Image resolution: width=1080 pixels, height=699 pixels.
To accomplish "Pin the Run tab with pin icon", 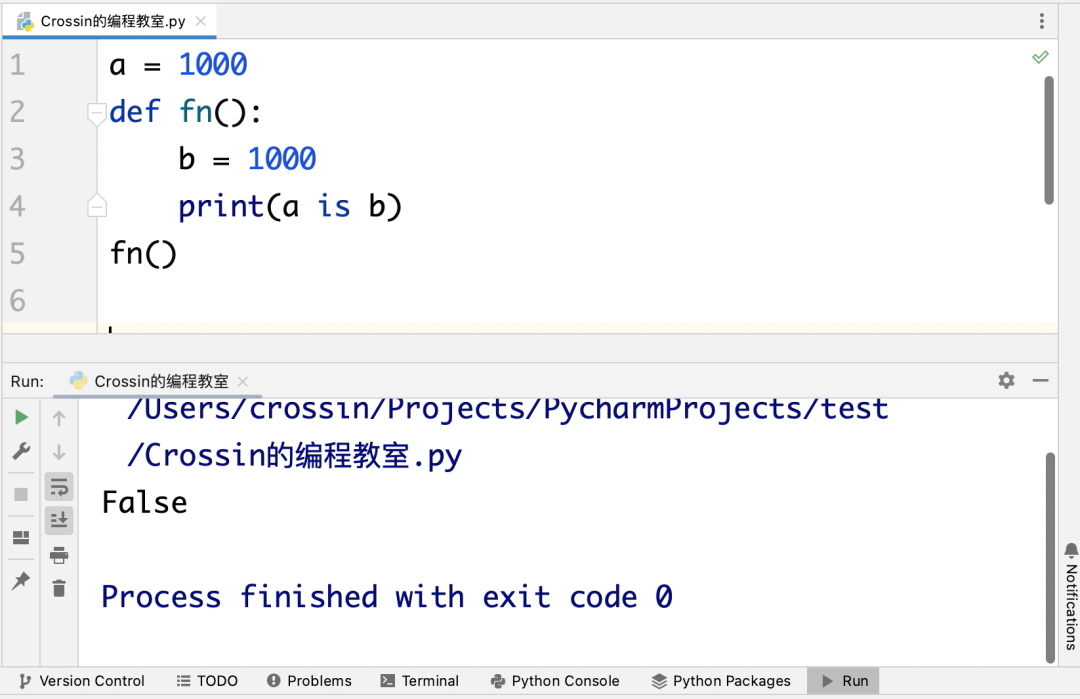I will pos(21,581).
